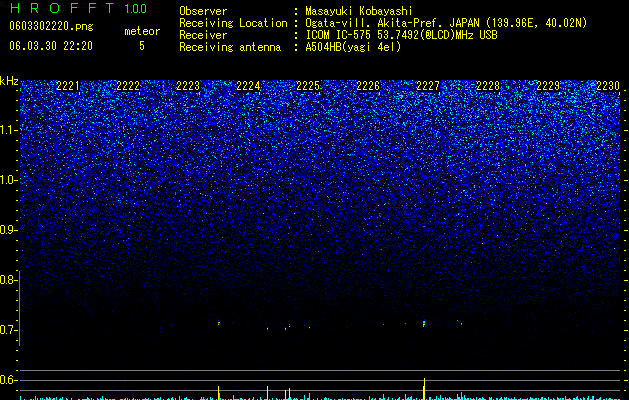Click the 2230 time marker label
Viewport: 629px width, 400px height.
(x=608, y=86)
